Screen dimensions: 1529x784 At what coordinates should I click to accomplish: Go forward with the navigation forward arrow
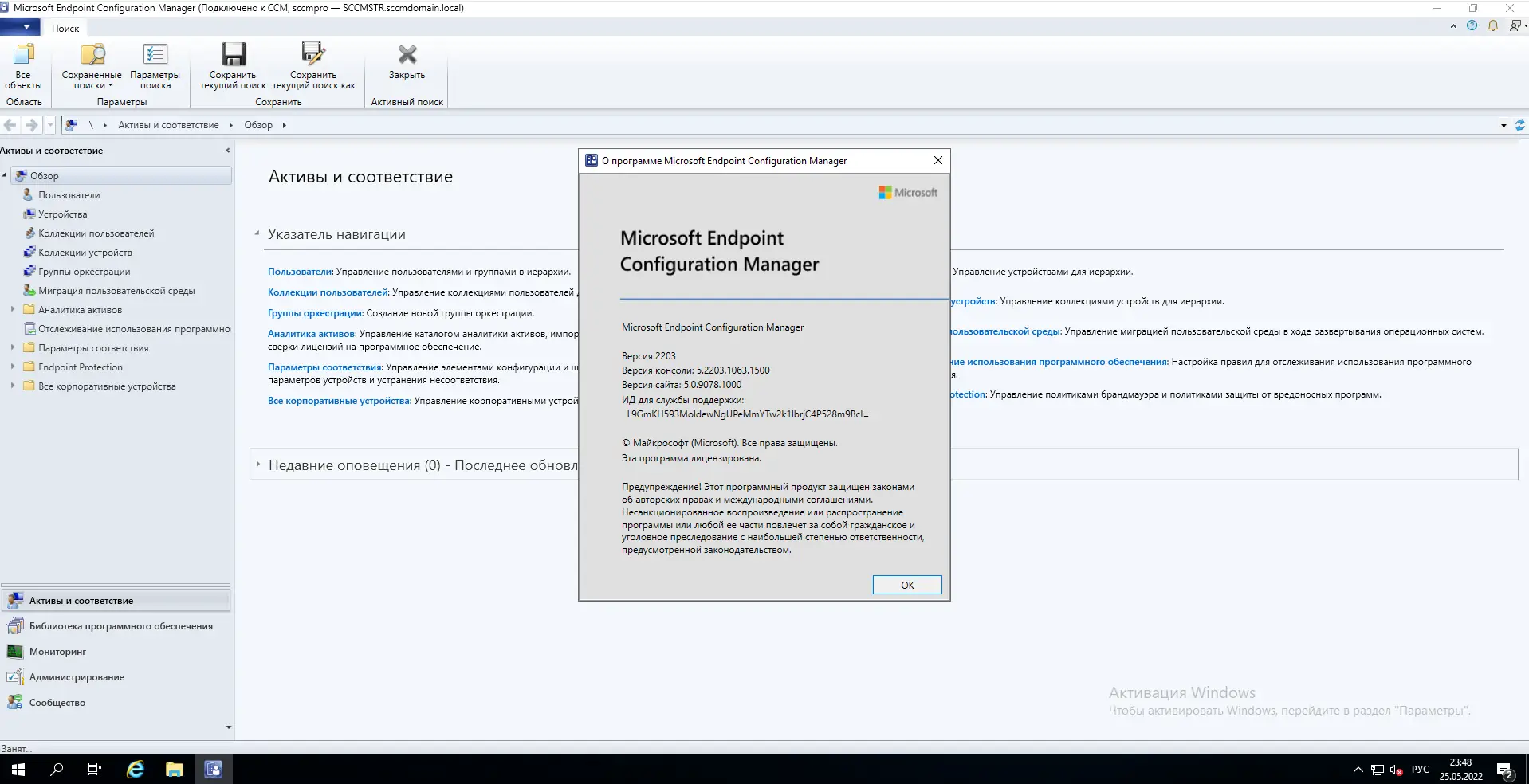coord(31,125)
